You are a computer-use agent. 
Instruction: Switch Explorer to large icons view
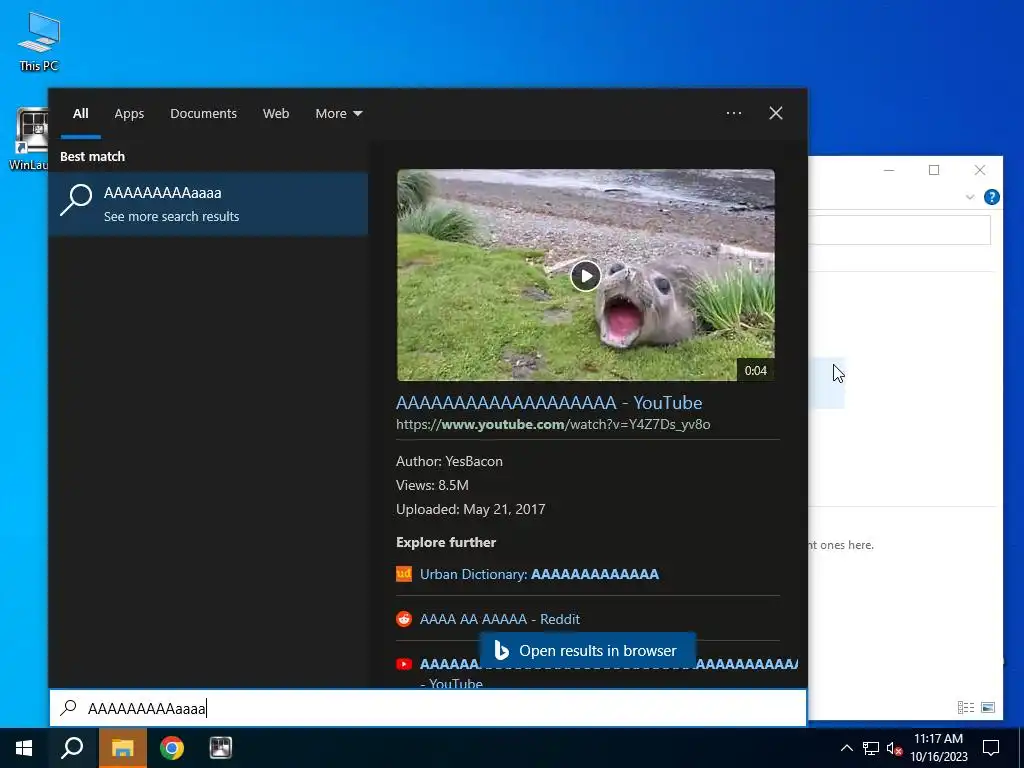tap(987, 707)
